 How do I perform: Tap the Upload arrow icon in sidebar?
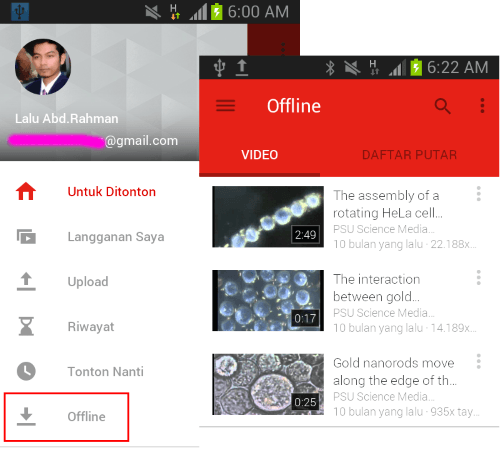click(26, 281)
